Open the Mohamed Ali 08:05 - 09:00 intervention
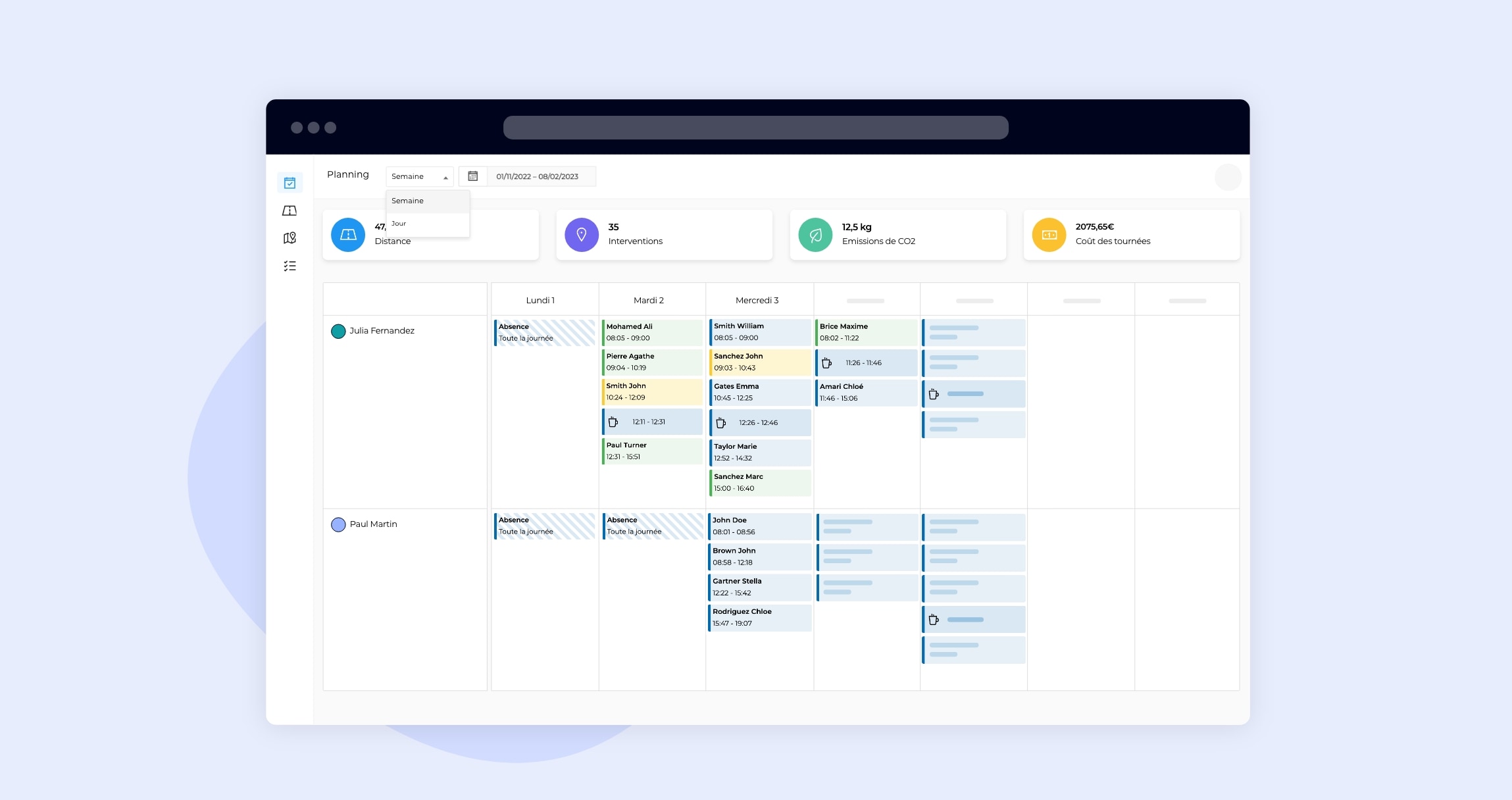This screenshot has height=800, width=1512. 652,332
